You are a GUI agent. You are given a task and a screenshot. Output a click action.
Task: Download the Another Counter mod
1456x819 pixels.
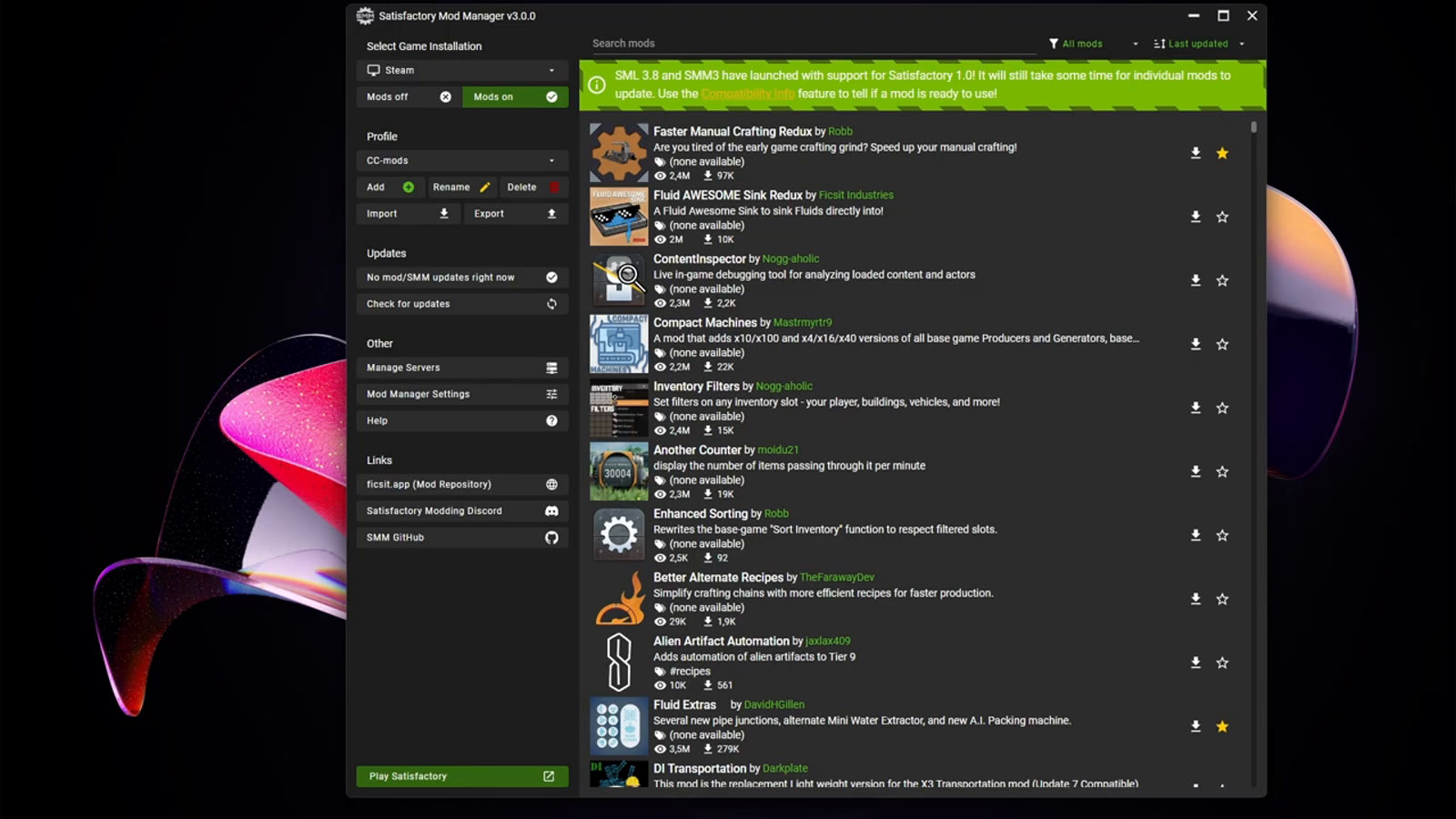(1196, 471)
